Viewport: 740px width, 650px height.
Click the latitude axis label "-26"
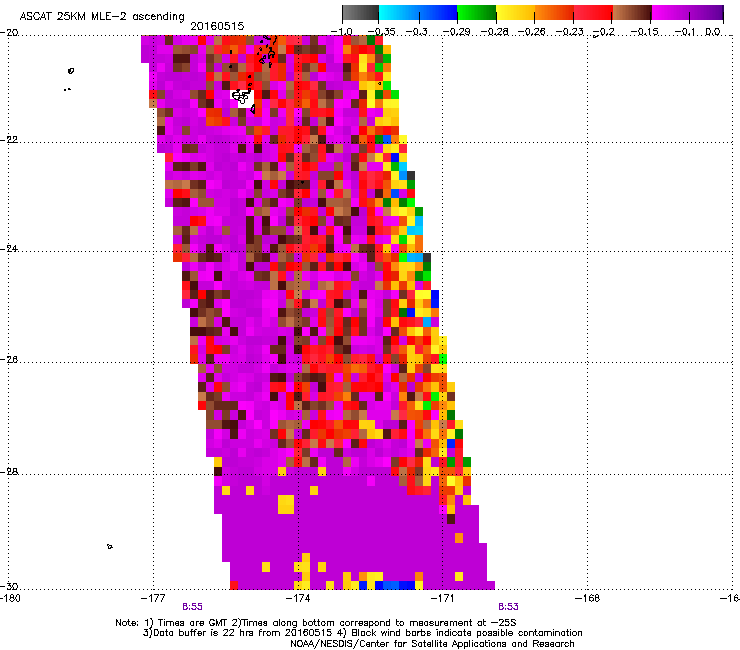9,359
